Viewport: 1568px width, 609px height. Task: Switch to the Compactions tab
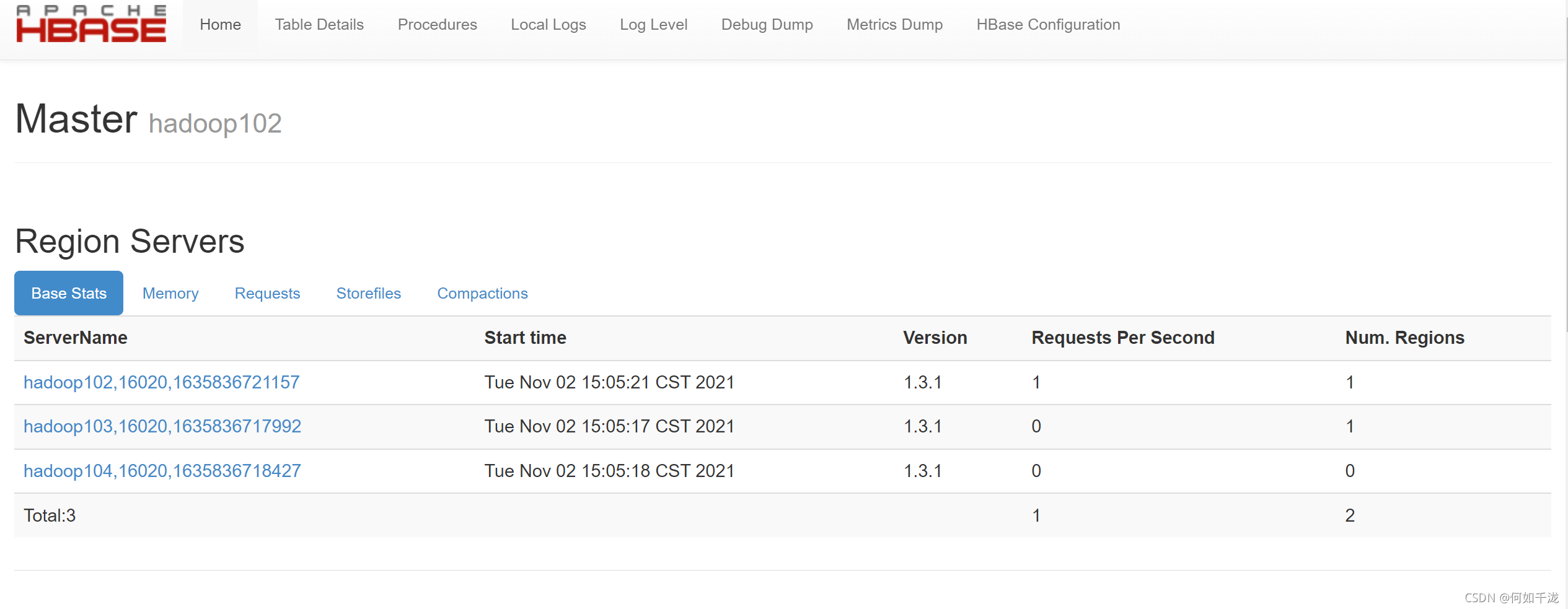pyautogui.click(x=482, y=293)
